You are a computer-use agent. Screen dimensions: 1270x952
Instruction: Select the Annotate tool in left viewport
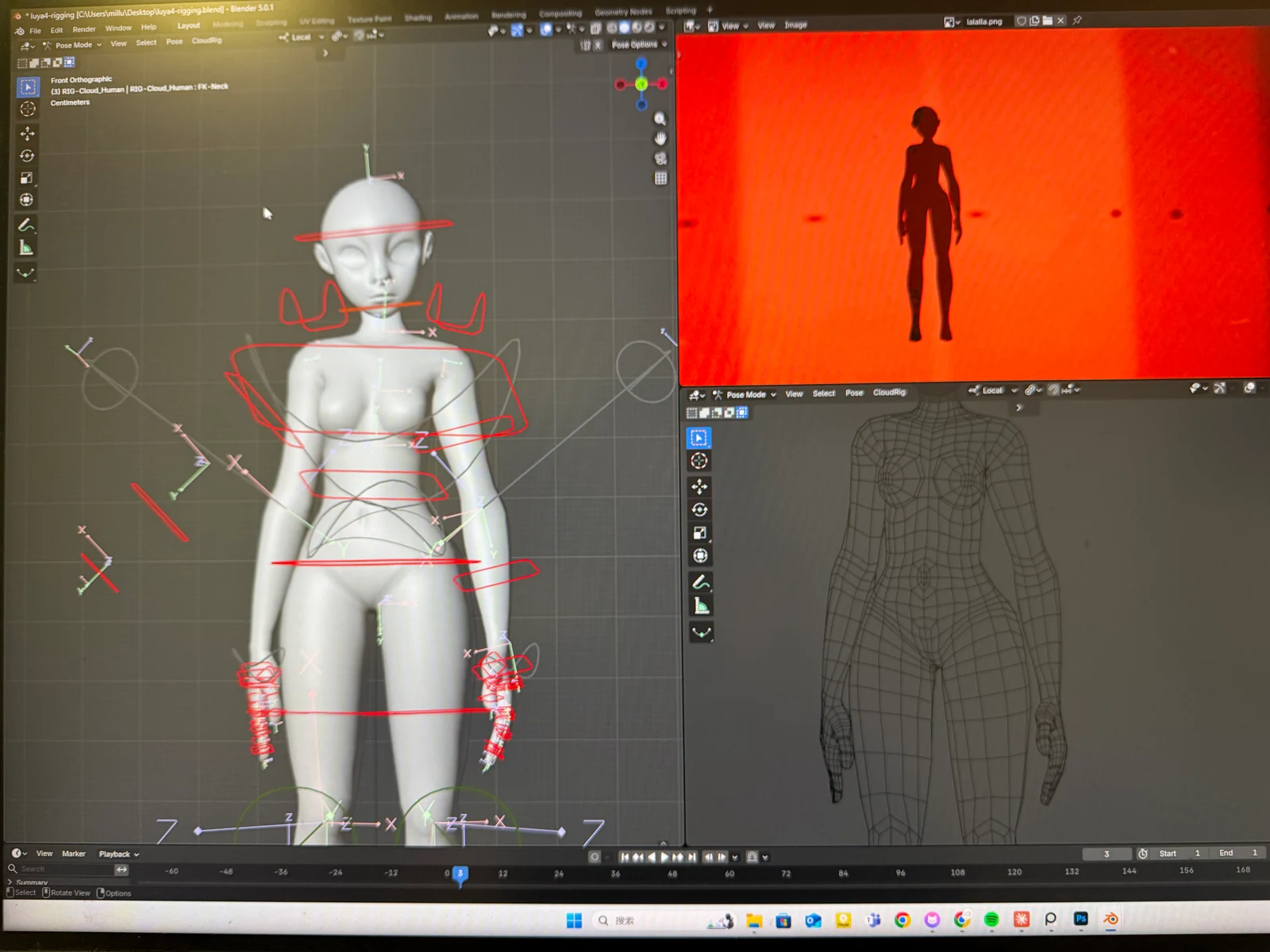tap(25, 225)
